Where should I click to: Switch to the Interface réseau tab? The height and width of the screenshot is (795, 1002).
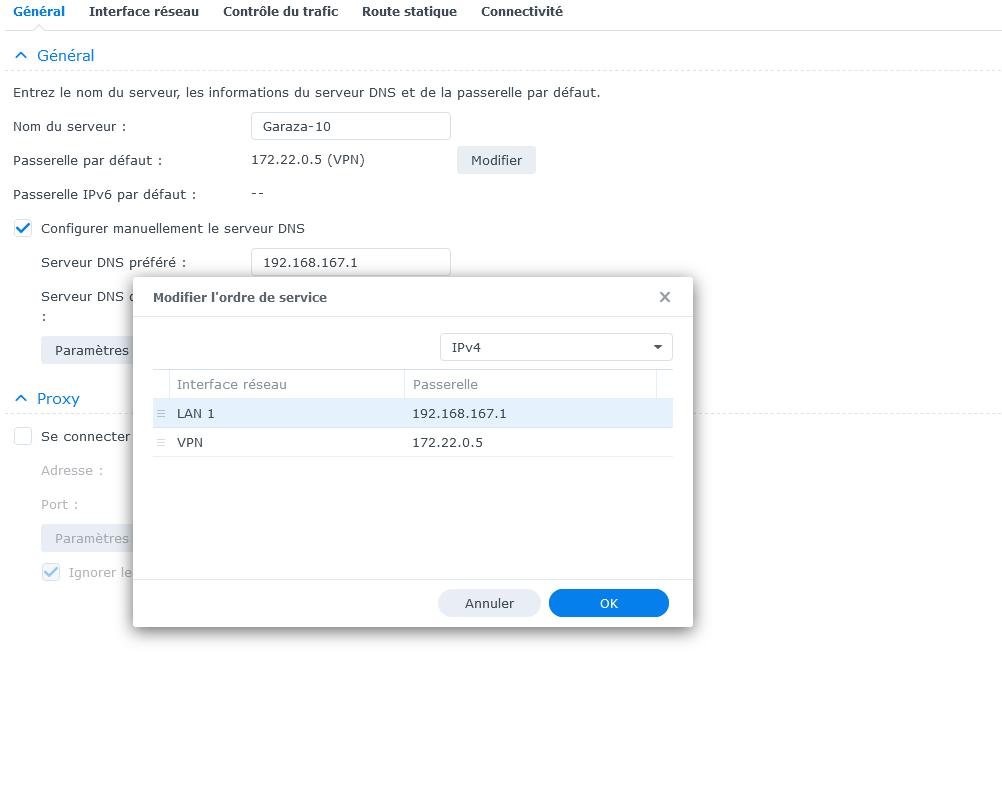[144, 12]
